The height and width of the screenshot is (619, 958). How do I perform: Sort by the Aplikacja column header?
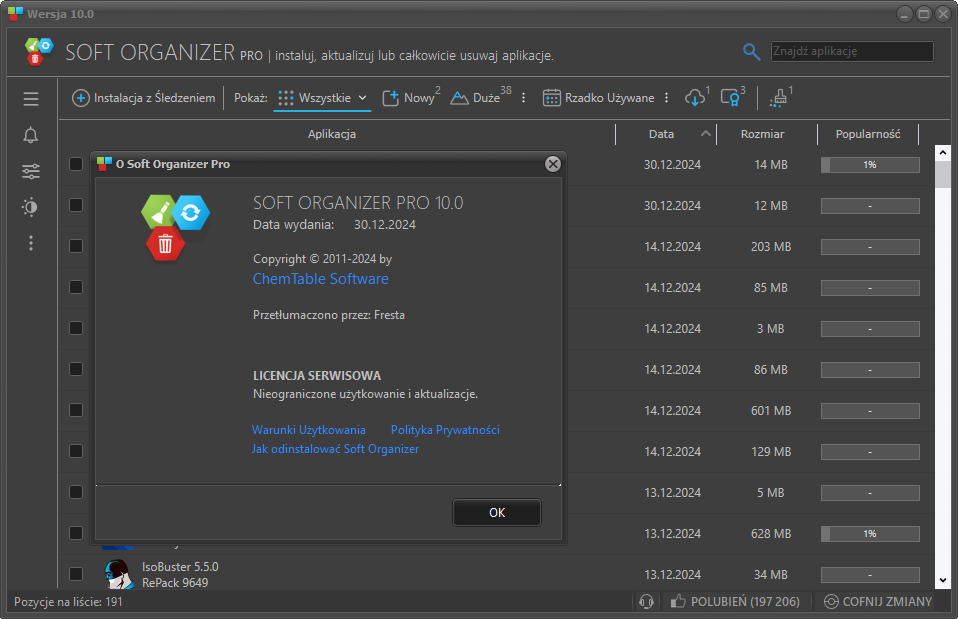tap(332, 134)
